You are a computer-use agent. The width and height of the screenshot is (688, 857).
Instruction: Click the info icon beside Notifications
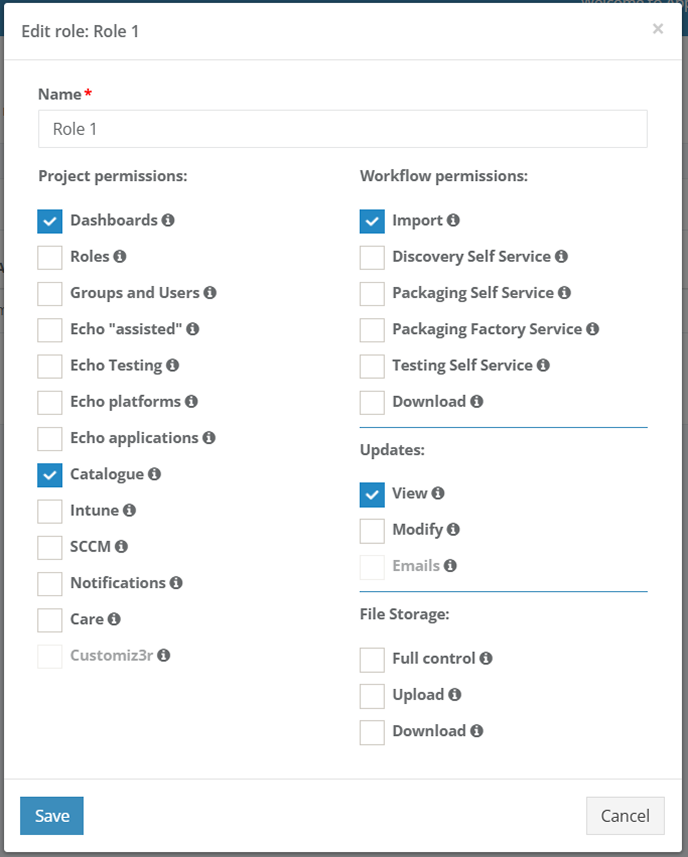176,583
